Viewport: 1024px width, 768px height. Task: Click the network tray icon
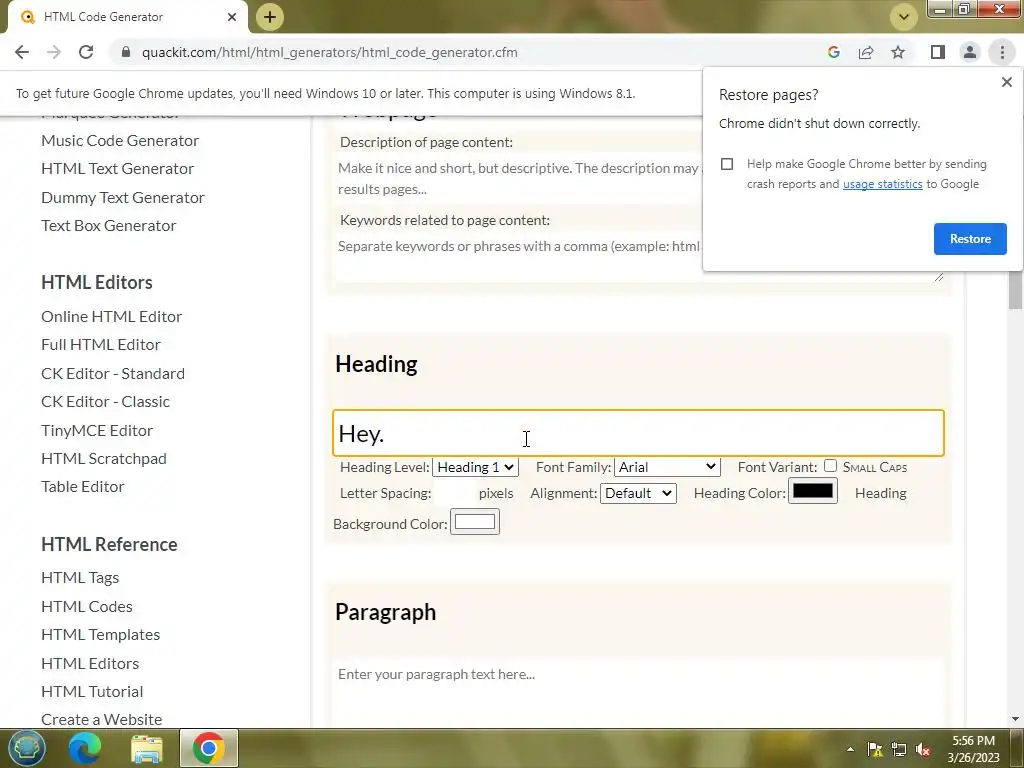pos(899,749)
